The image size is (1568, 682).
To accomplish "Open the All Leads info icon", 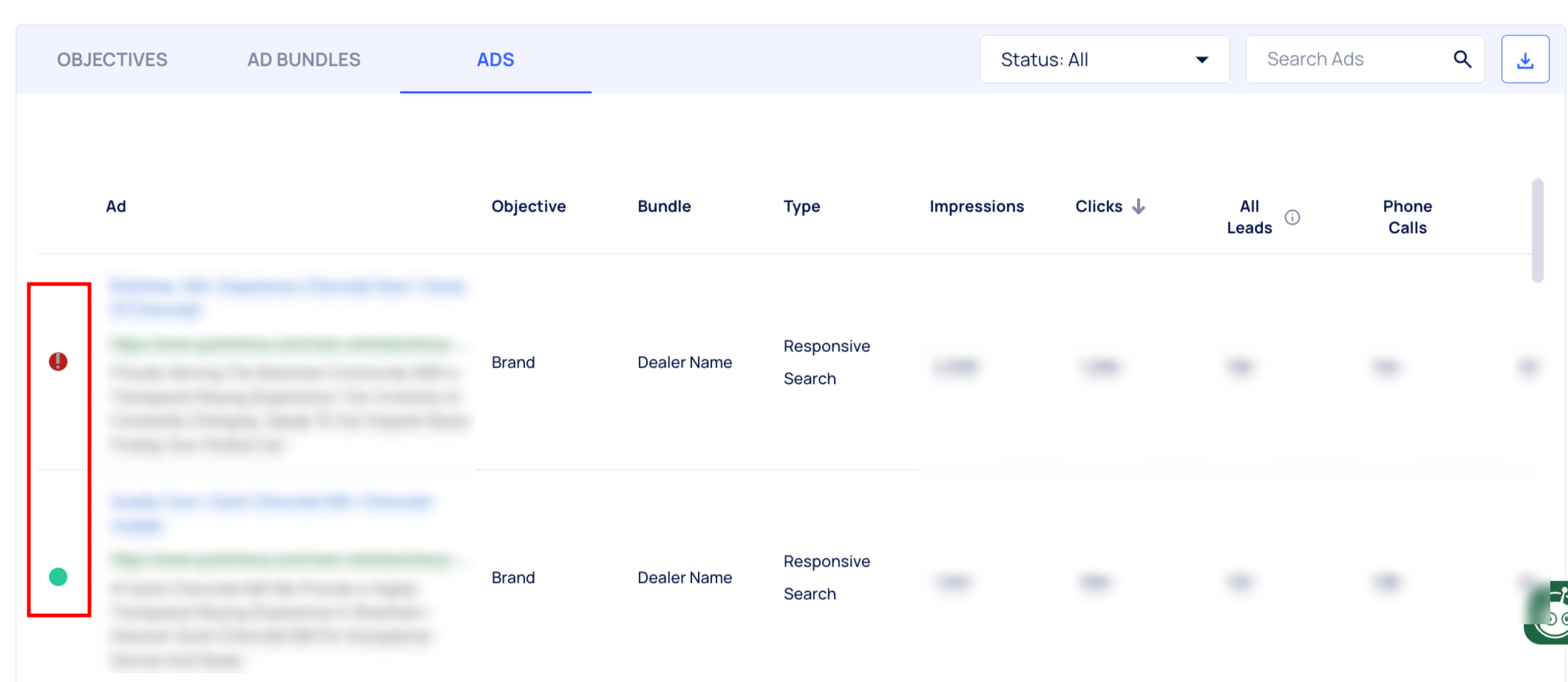I will pos(1292,217).
